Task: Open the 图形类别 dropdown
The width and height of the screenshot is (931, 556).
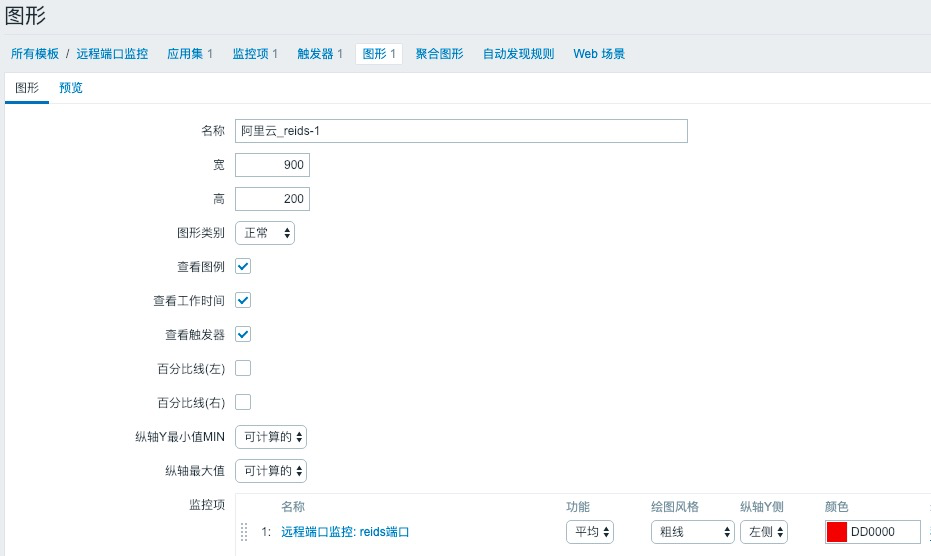Action: click(265, 233)
